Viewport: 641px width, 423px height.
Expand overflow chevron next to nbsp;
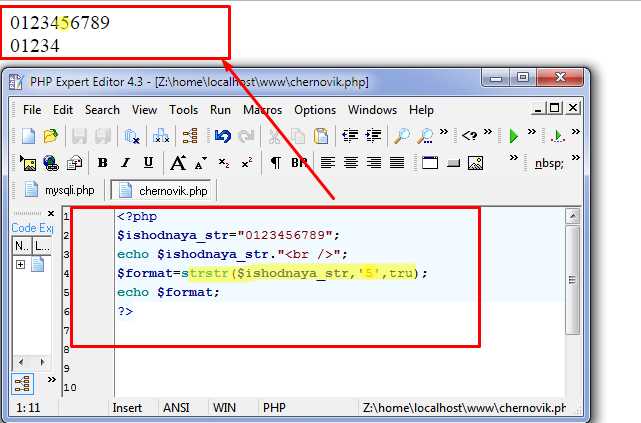tap(576, 157)
